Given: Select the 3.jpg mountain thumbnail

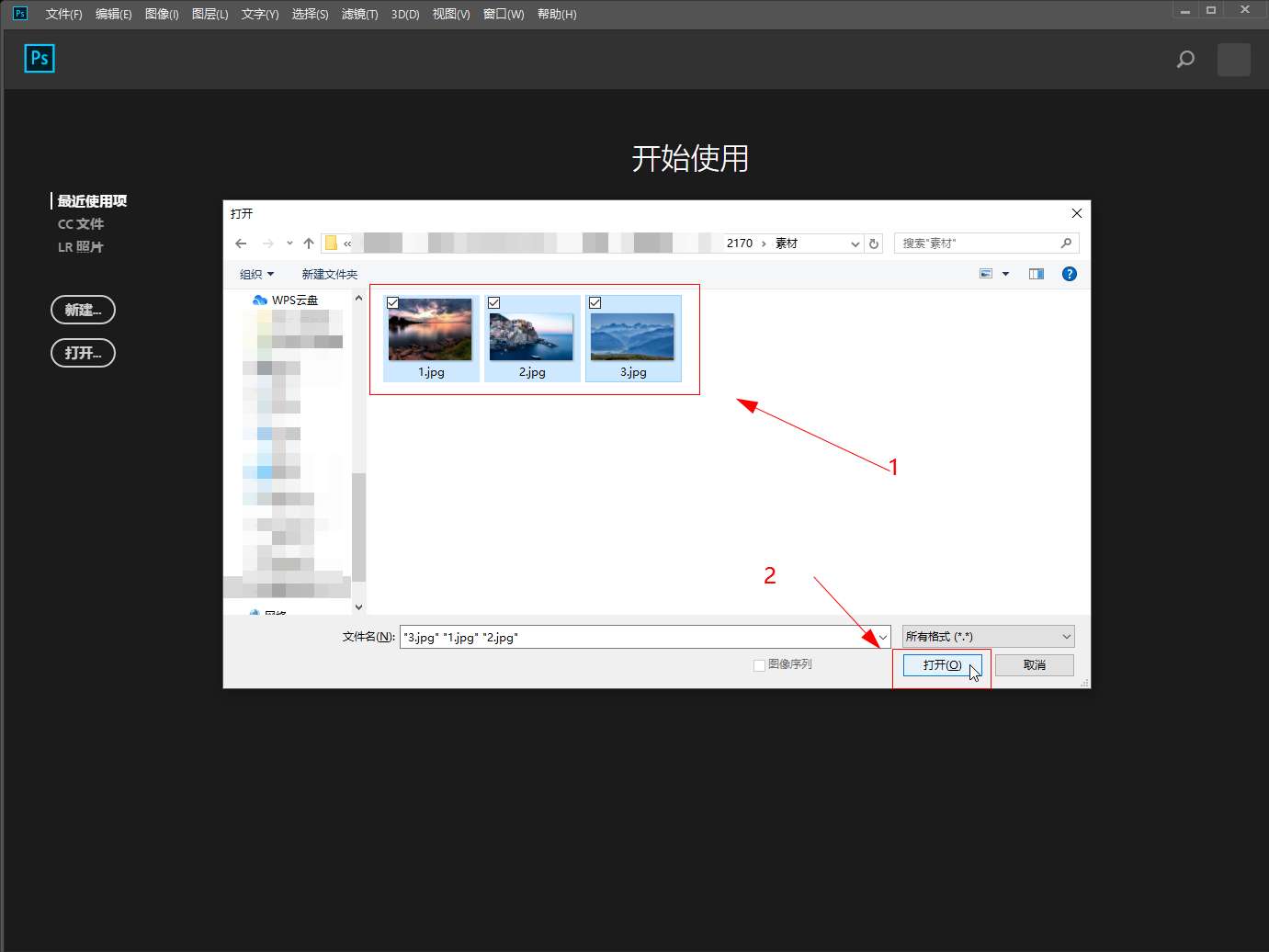Looking at the screenshot, I should 632,336.
